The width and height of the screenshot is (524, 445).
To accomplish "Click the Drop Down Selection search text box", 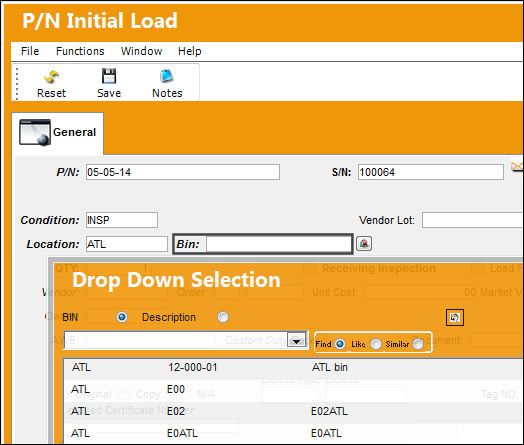I will 176,340.
